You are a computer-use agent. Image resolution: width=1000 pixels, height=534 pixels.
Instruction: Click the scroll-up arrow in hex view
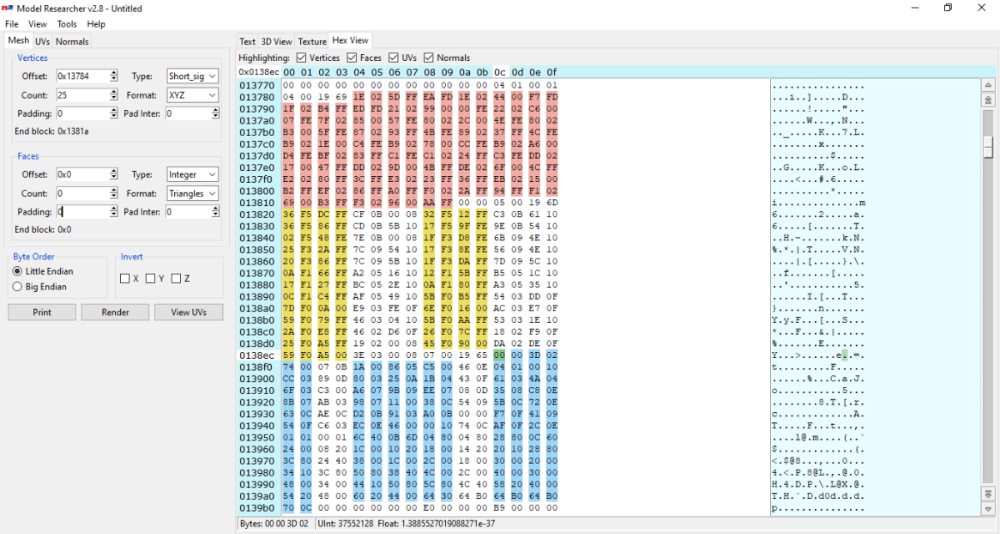coord(988,86)
